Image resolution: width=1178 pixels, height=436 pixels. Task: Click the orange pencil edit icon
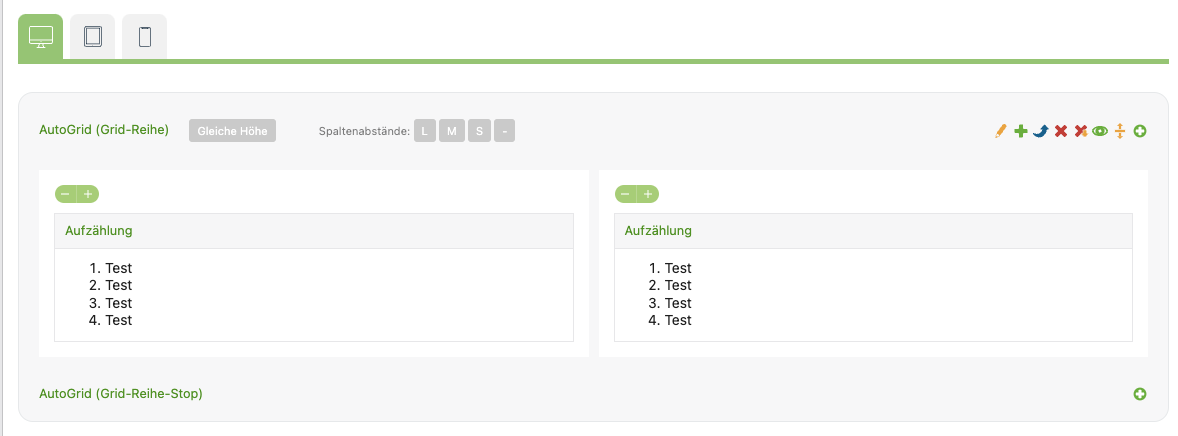tap(1001, 131)
